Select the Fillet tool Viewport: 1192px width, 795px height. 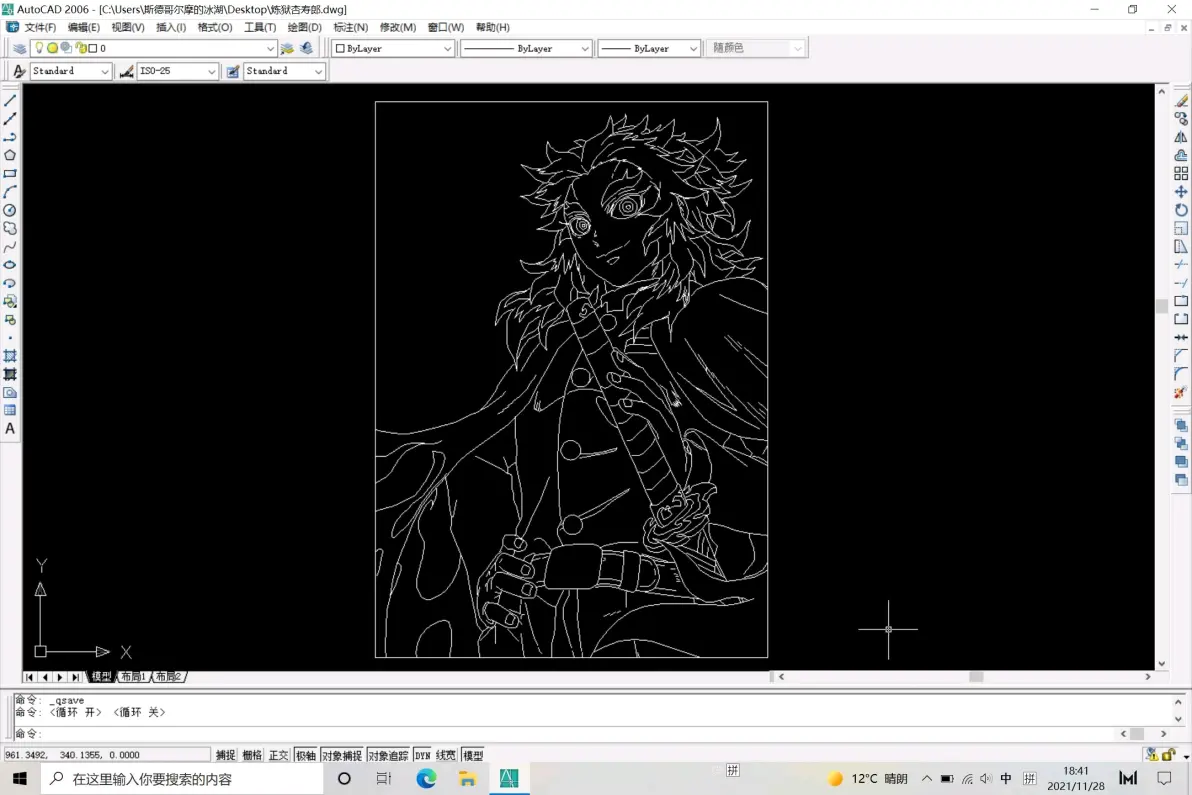(x=1181, y=374)
